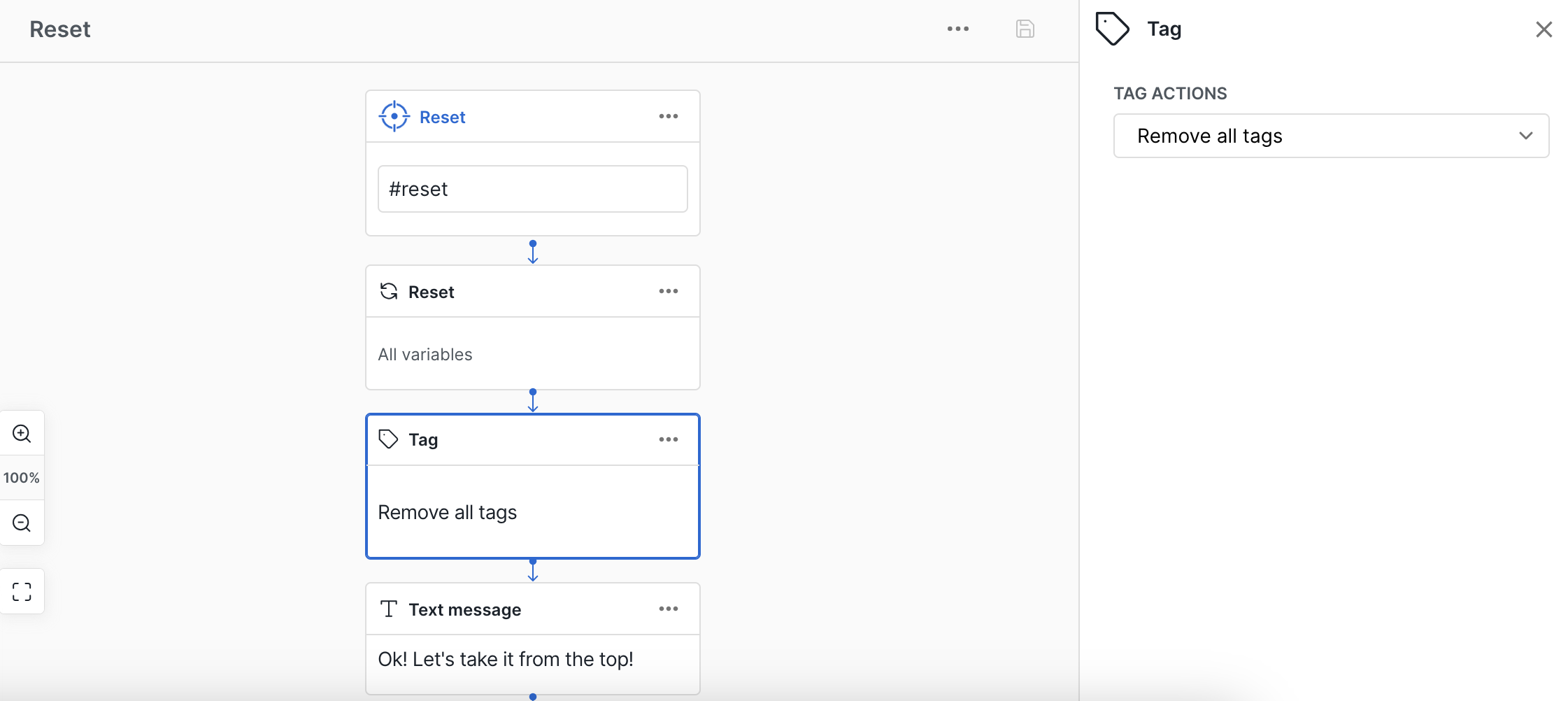This screenshot has height=701, width=1568.
Task: Select the All variables reset node body
Action: (x=532, y=354)
